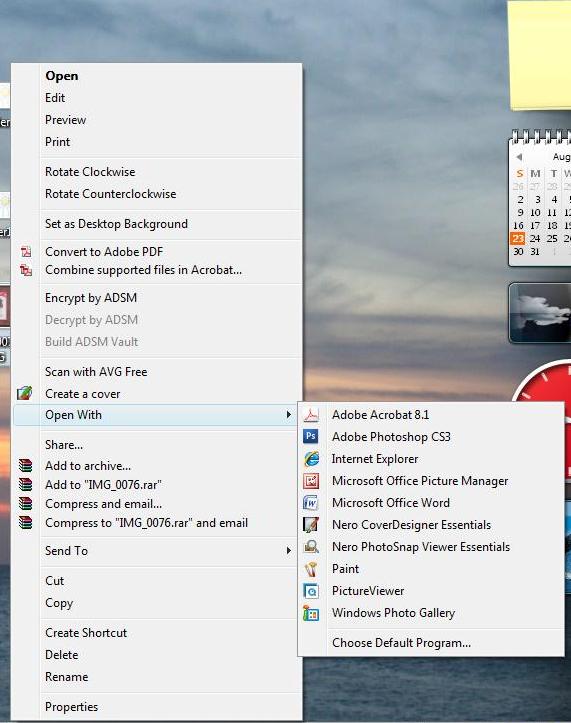Click the icon beside Add to "IMG_0076.rar"

25,485
